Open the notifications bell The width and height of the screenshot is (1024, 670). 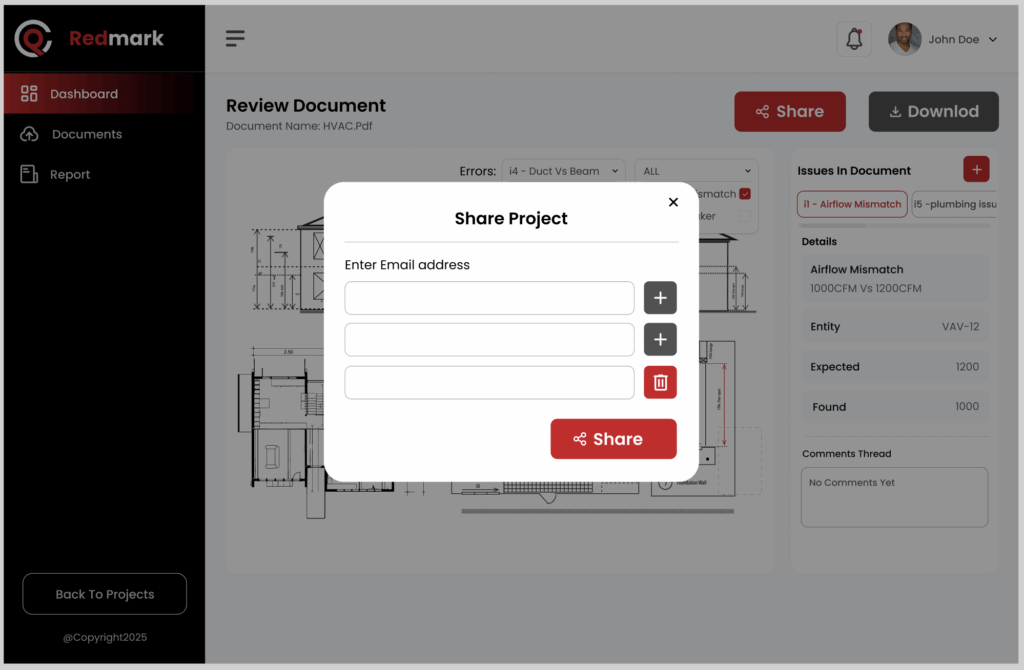tap(854, 39)
